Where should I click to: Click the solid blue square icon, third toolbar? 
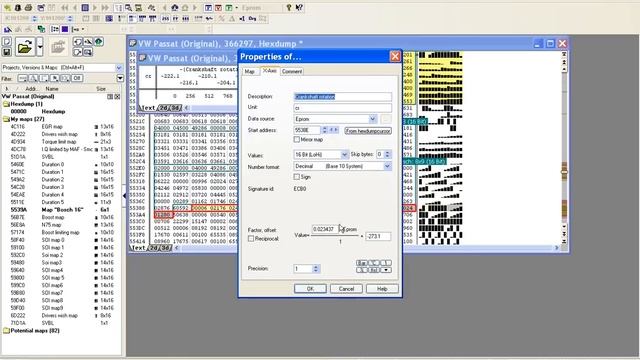coord(65,29)
